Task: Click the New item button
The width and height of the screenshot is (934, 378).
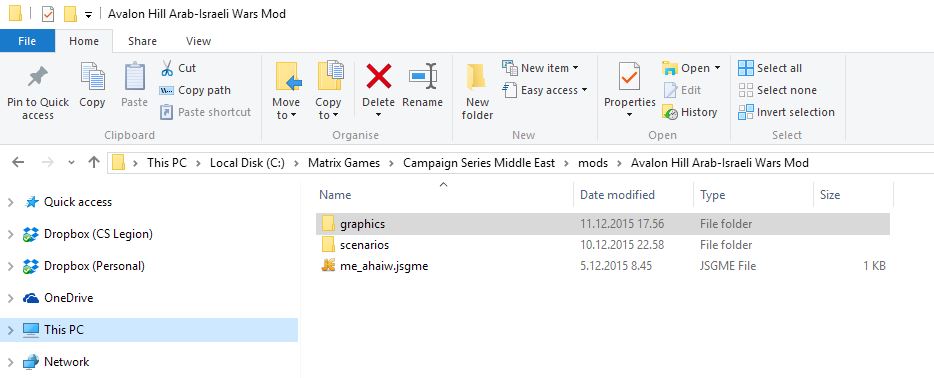Action: (x=540, y=68)
